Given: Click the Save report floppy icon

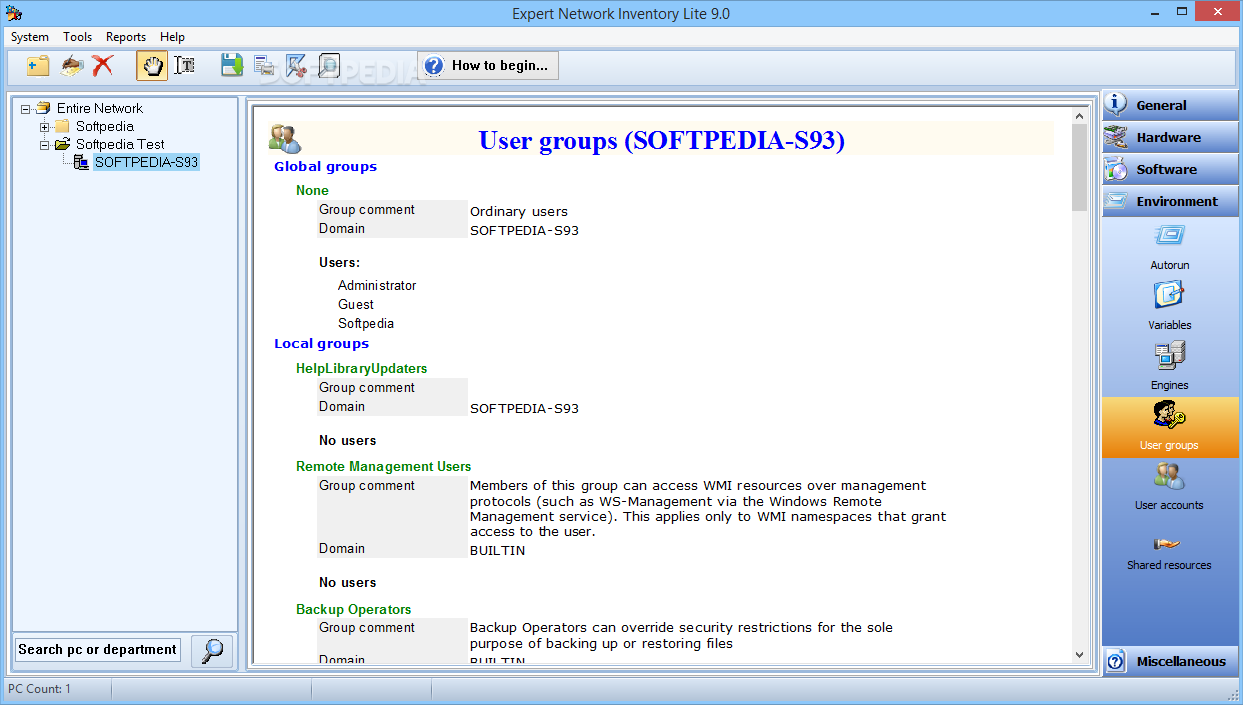Looking at the screenshot, I should click(x=232, y=66).
